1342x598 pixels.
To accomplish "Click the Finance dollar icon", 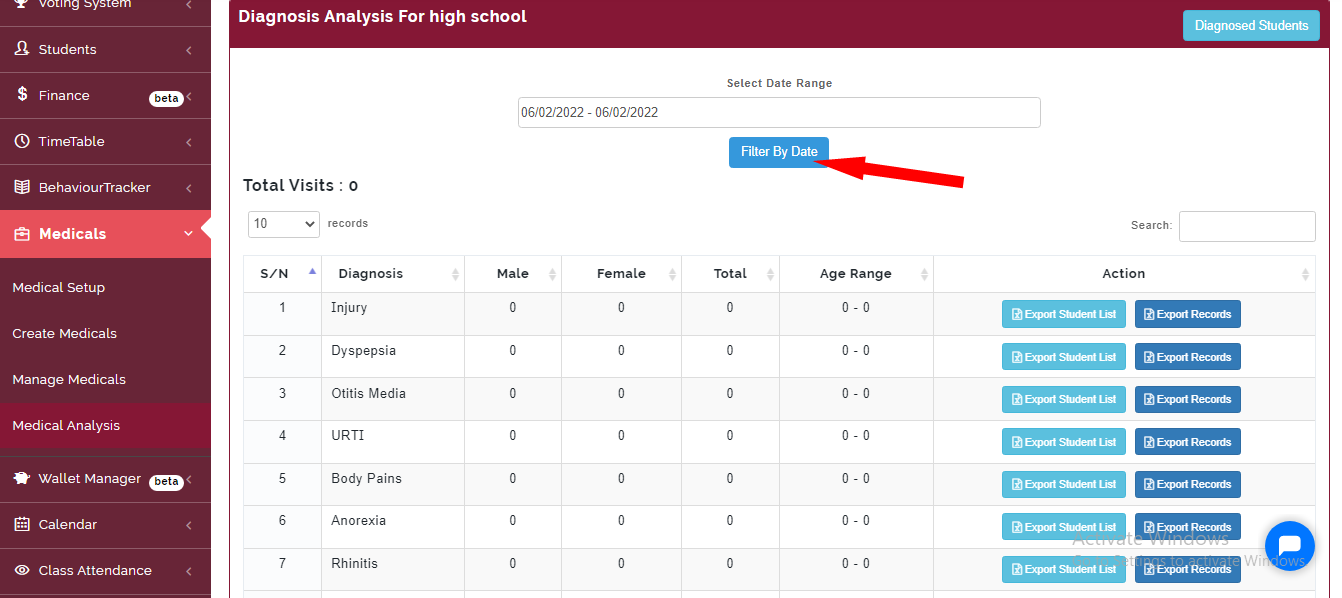I will click(x=22, y=95).
